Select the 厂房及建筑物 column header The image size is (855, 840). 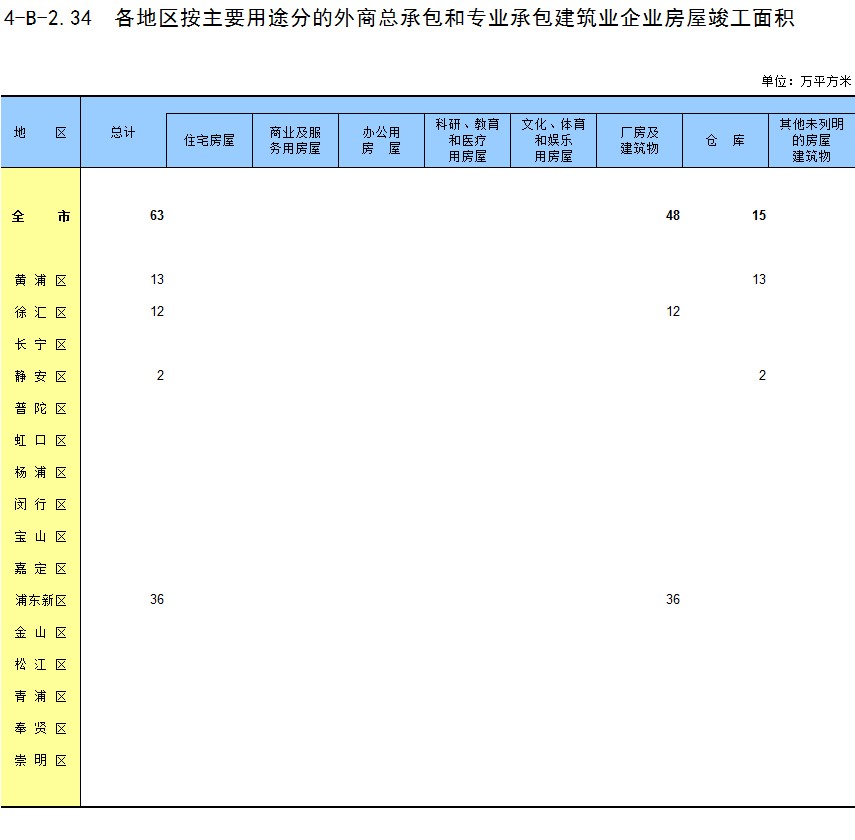pyautogui.click(x=639, y=141)
